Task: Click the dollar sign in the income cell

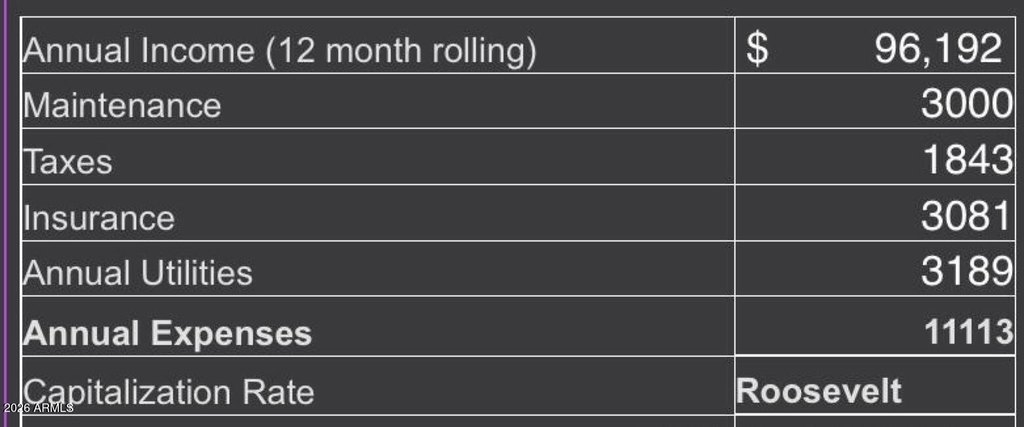Action: coord(757,49)
